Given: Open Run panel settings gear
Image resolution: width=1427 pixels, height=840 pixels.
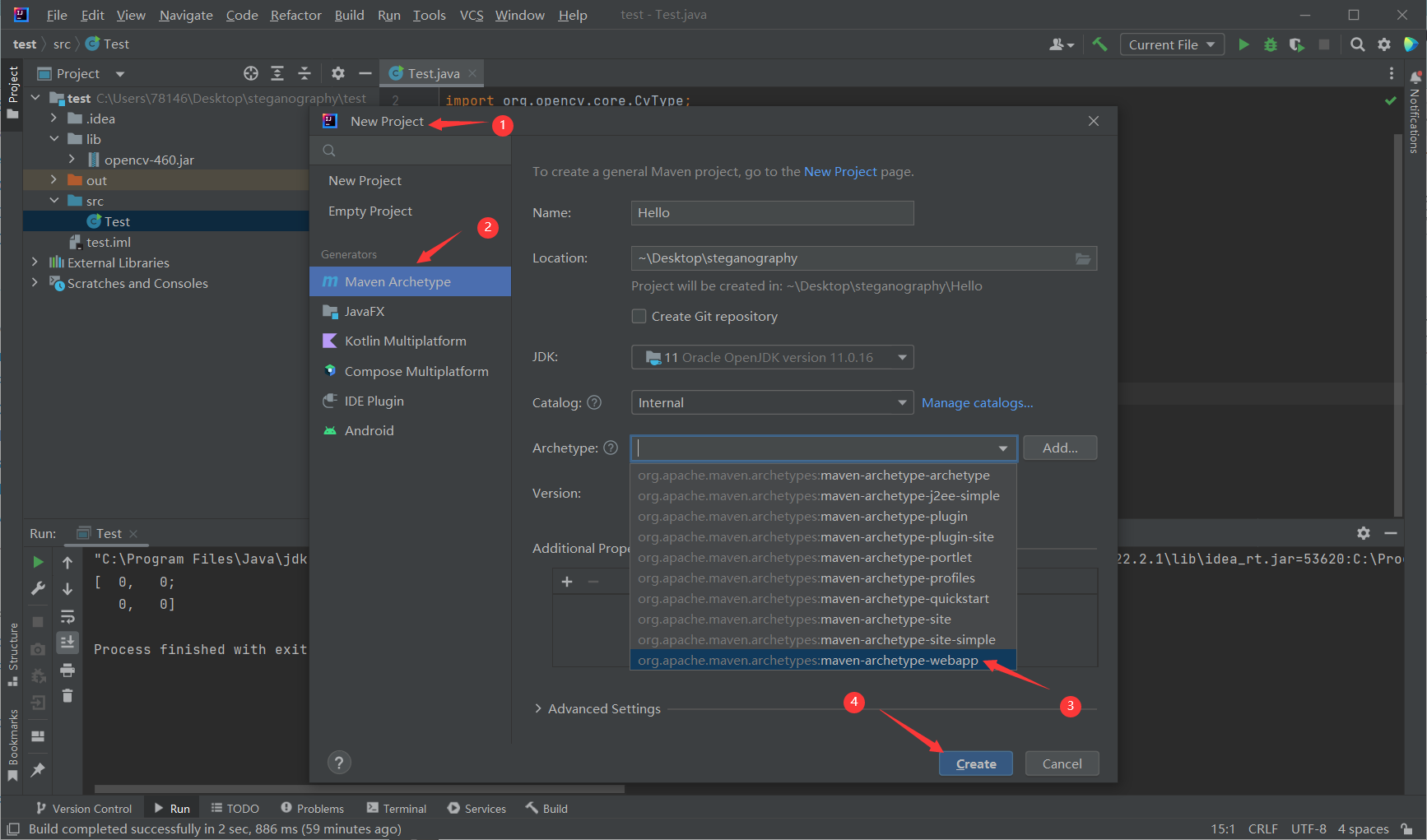Looking at the screenshot, I should [1364, 533].
